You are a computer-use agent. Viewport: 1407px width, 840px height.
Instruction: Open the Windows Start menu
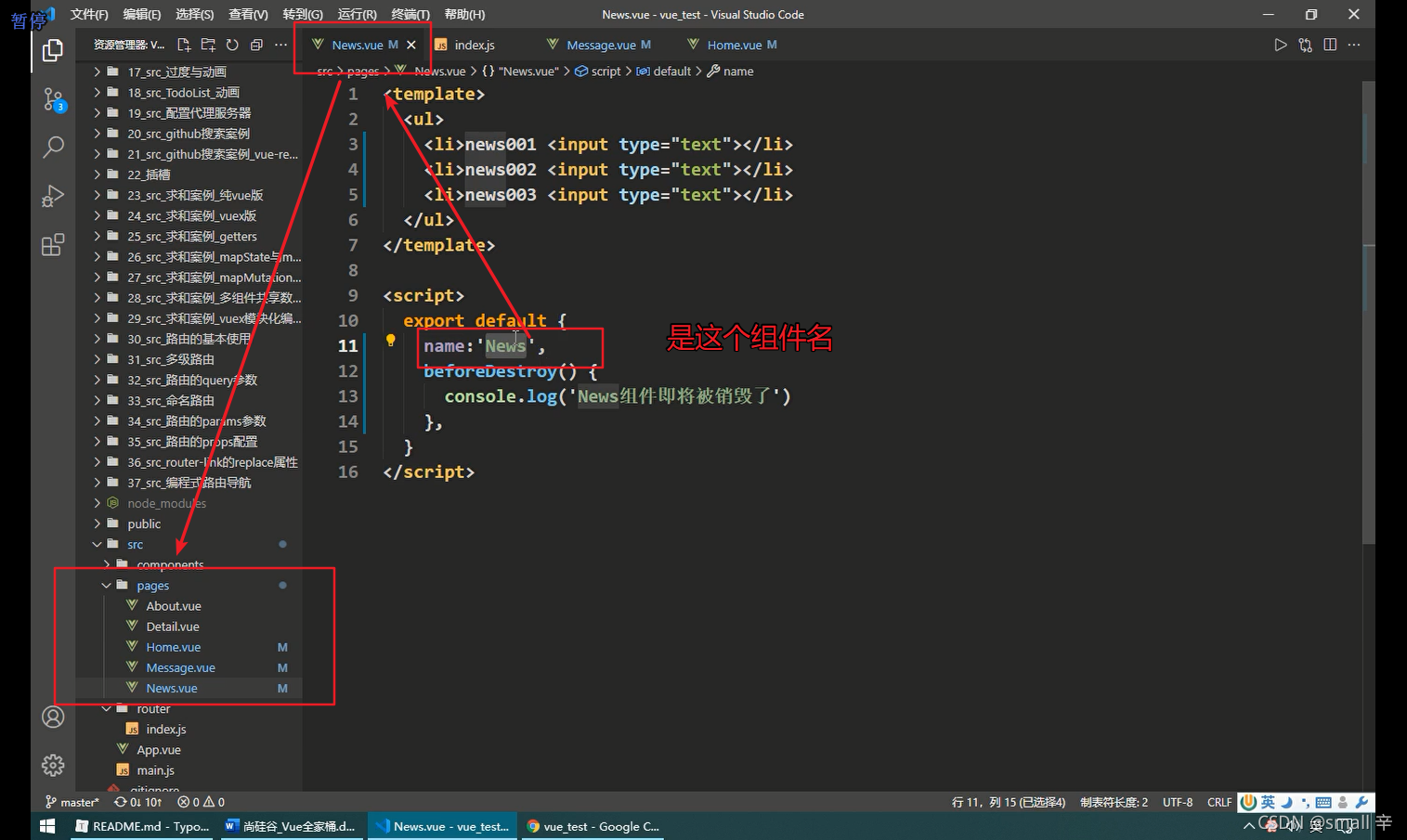tap(48, 825)
